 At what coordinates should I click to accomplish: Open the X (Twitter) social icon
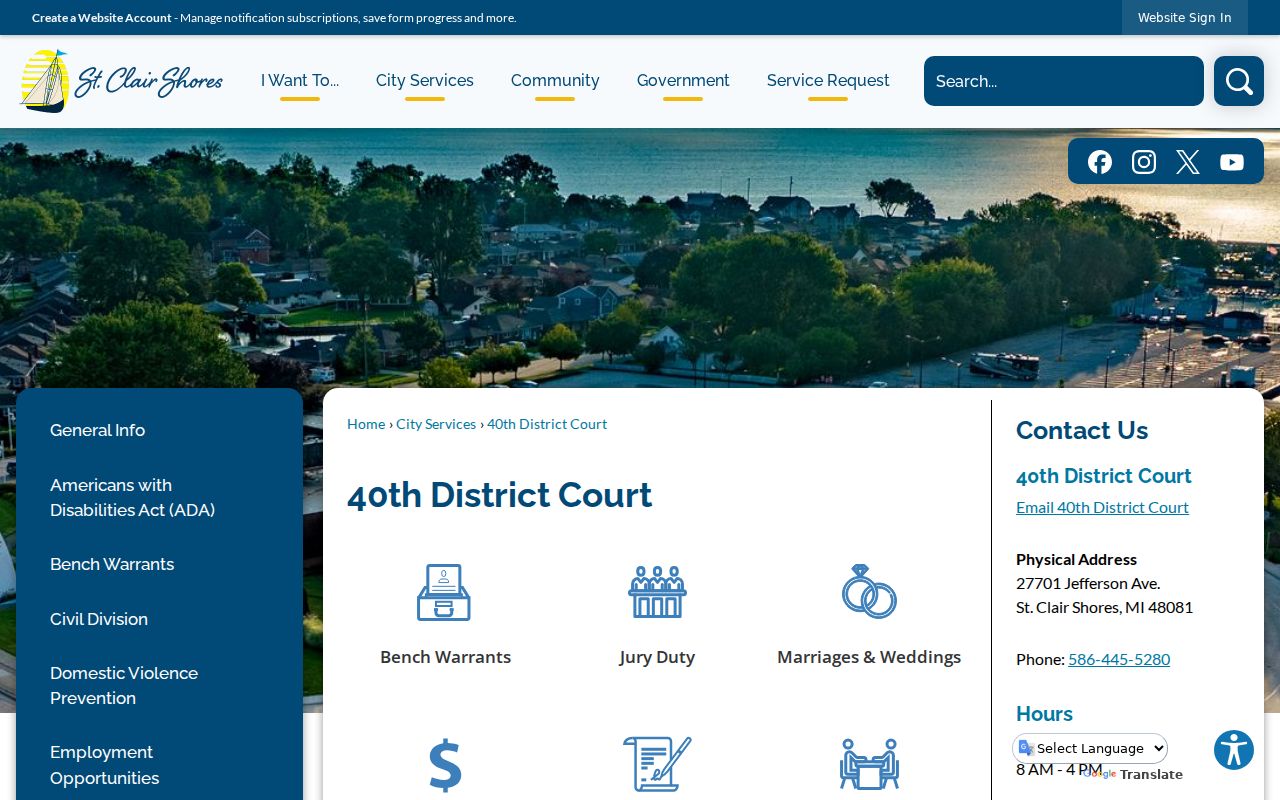[1188, 162]
